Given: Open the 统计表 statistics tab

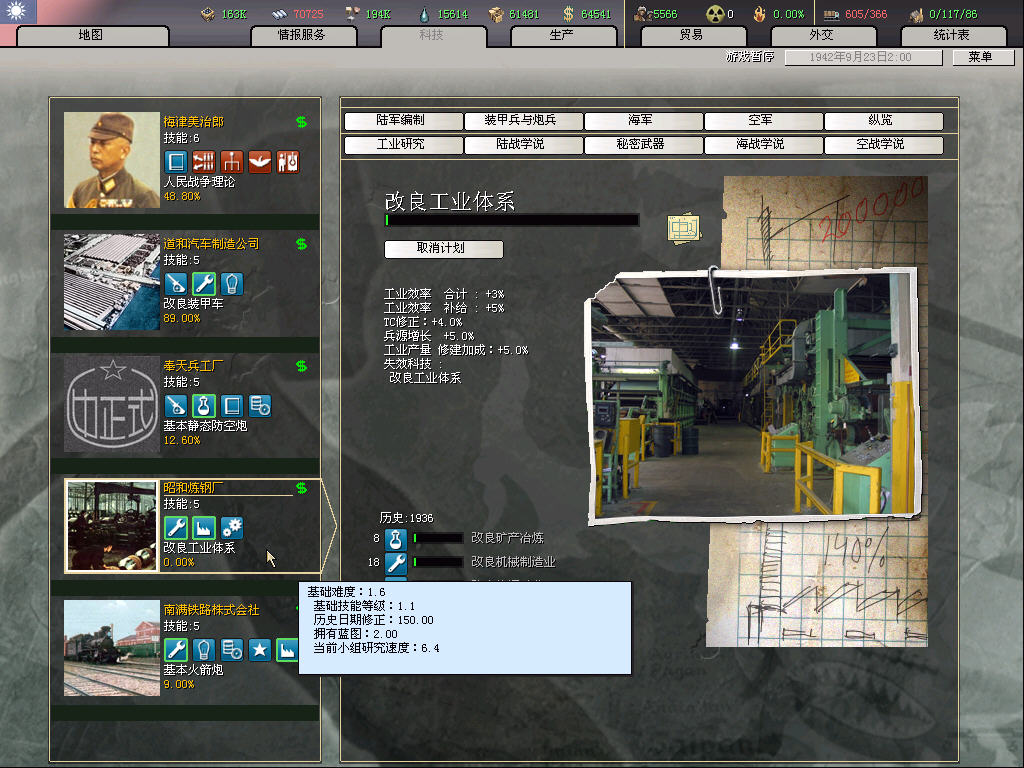Looking at the screenshot, I should click(953, 35).
